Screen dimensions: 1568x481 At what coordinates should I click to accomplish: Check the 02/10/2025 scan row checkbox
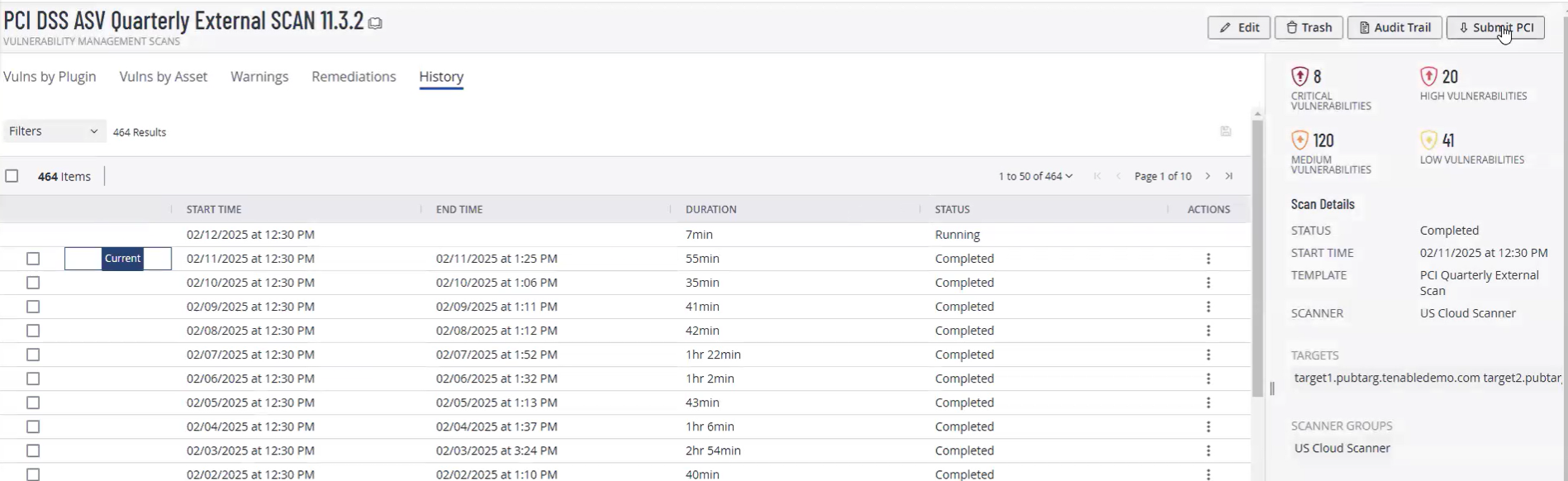pyautogui.click(x=33, y=283)
